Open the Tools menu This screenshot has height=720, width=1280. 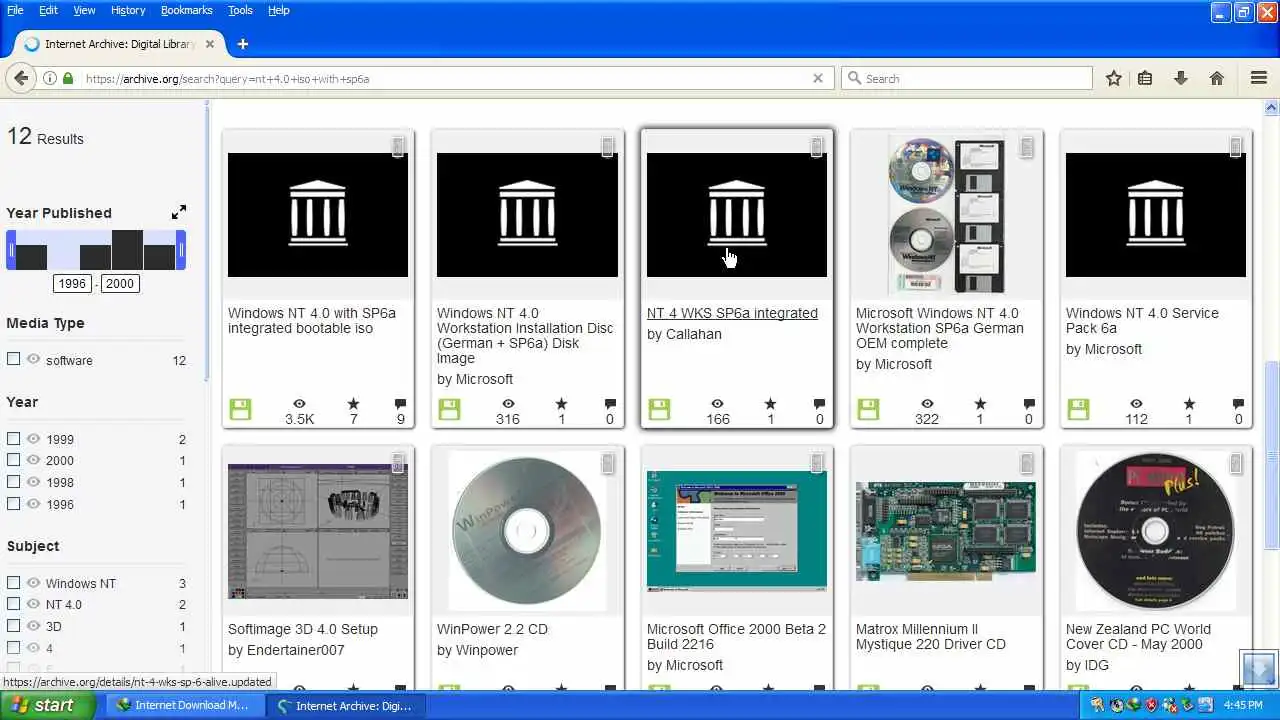pos(240,10)
